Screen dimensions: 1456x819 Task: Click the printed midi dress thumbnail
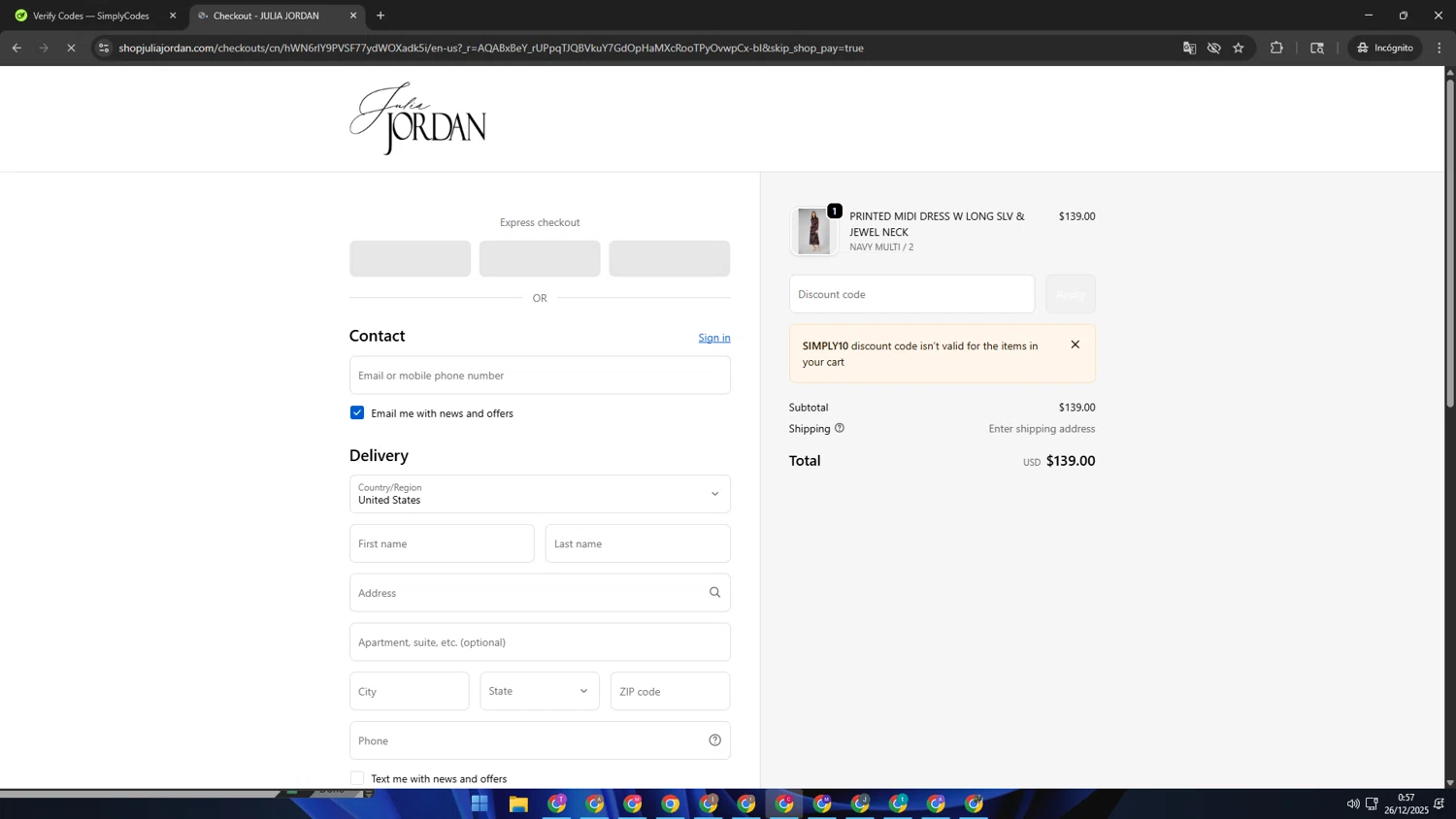click(813, 231)
